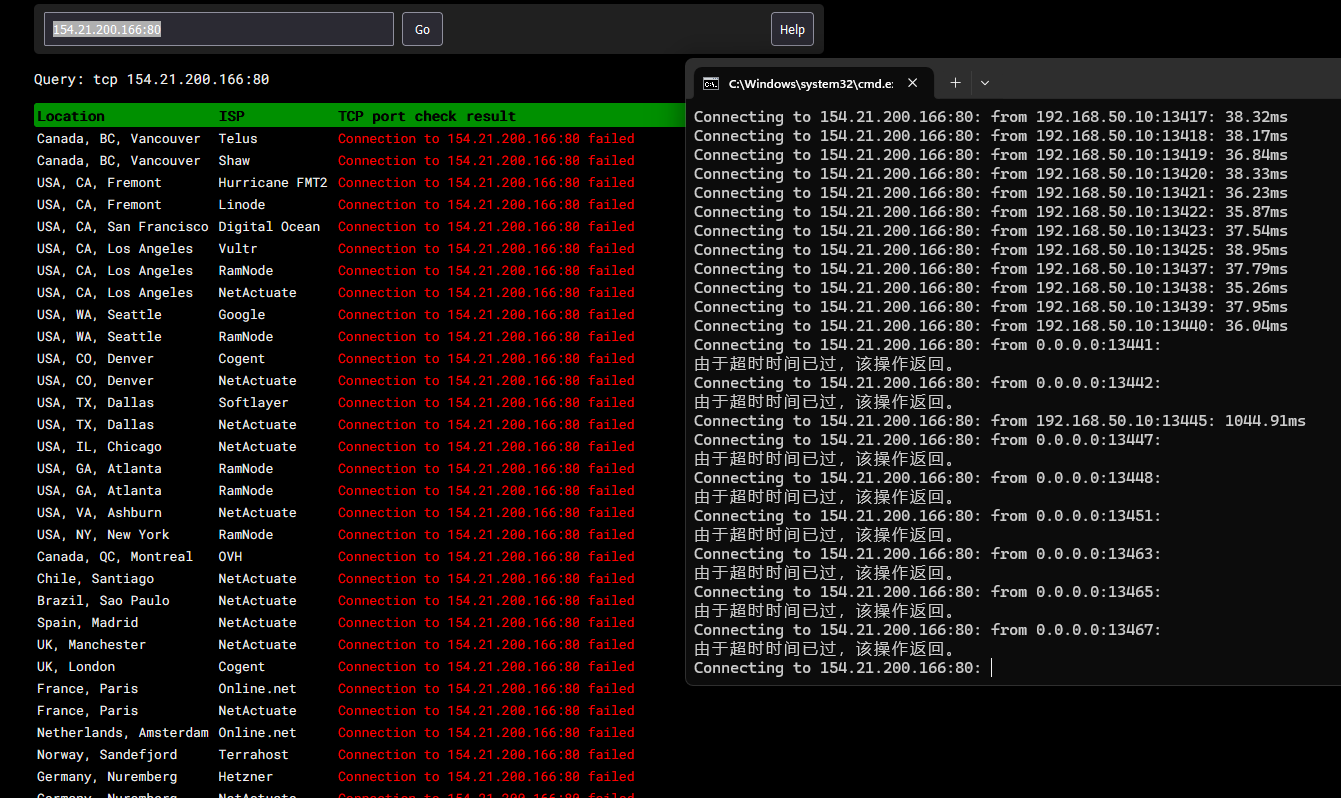
Task: Click the failed connection result in the OVH row
Action: pos(486,557)
